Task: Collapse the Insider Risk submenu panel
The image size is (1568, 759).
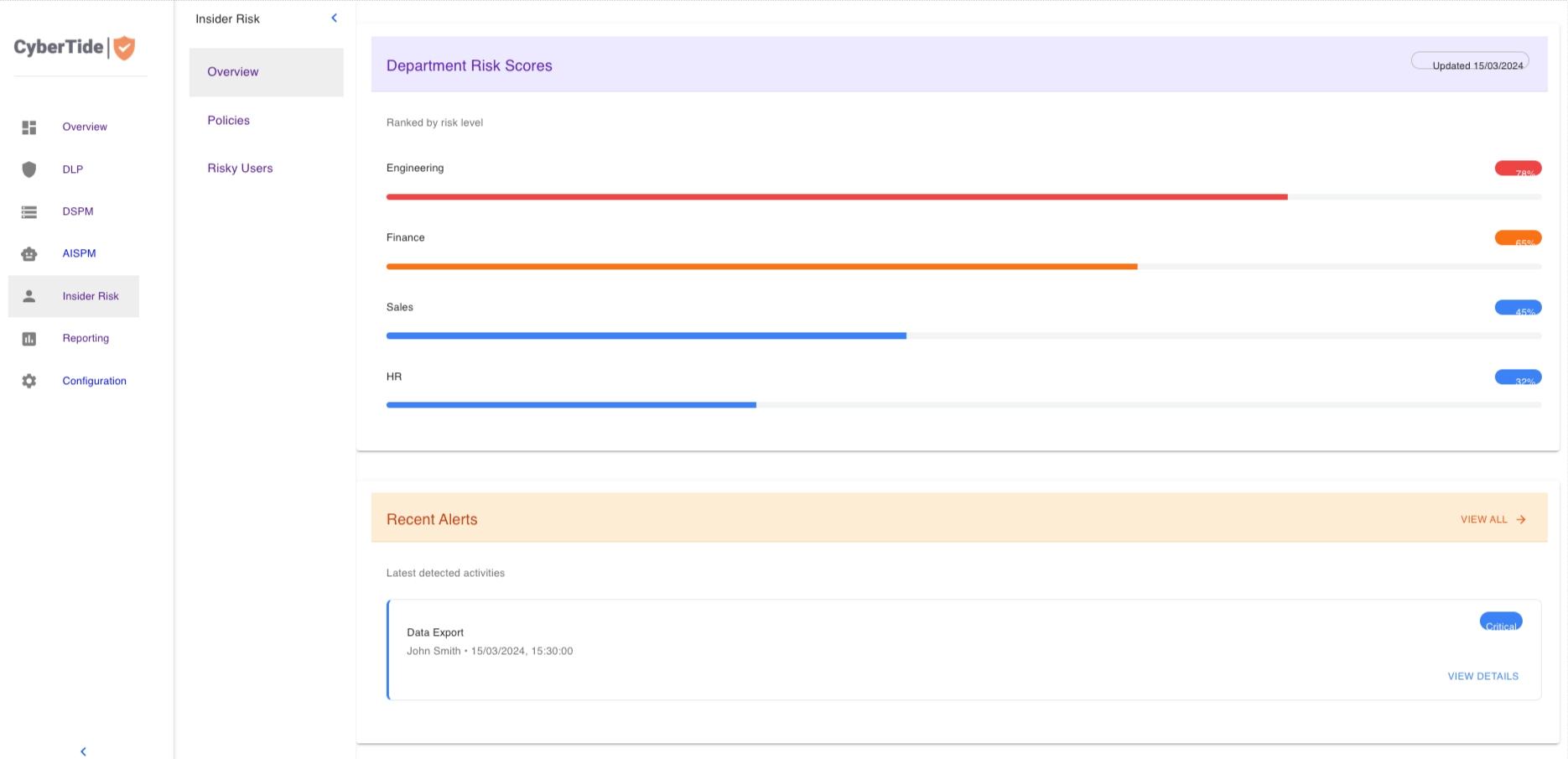Action: tap(334, 18)
